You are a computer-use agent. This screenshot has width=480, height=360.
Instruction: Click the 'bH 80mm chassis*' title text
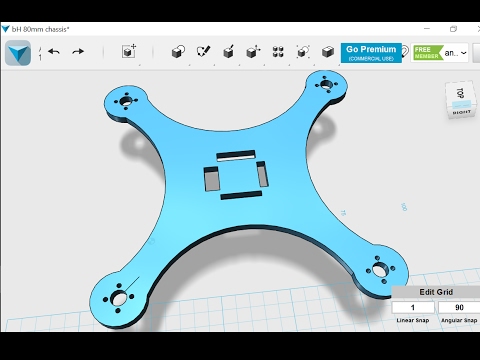pos(41,29)
